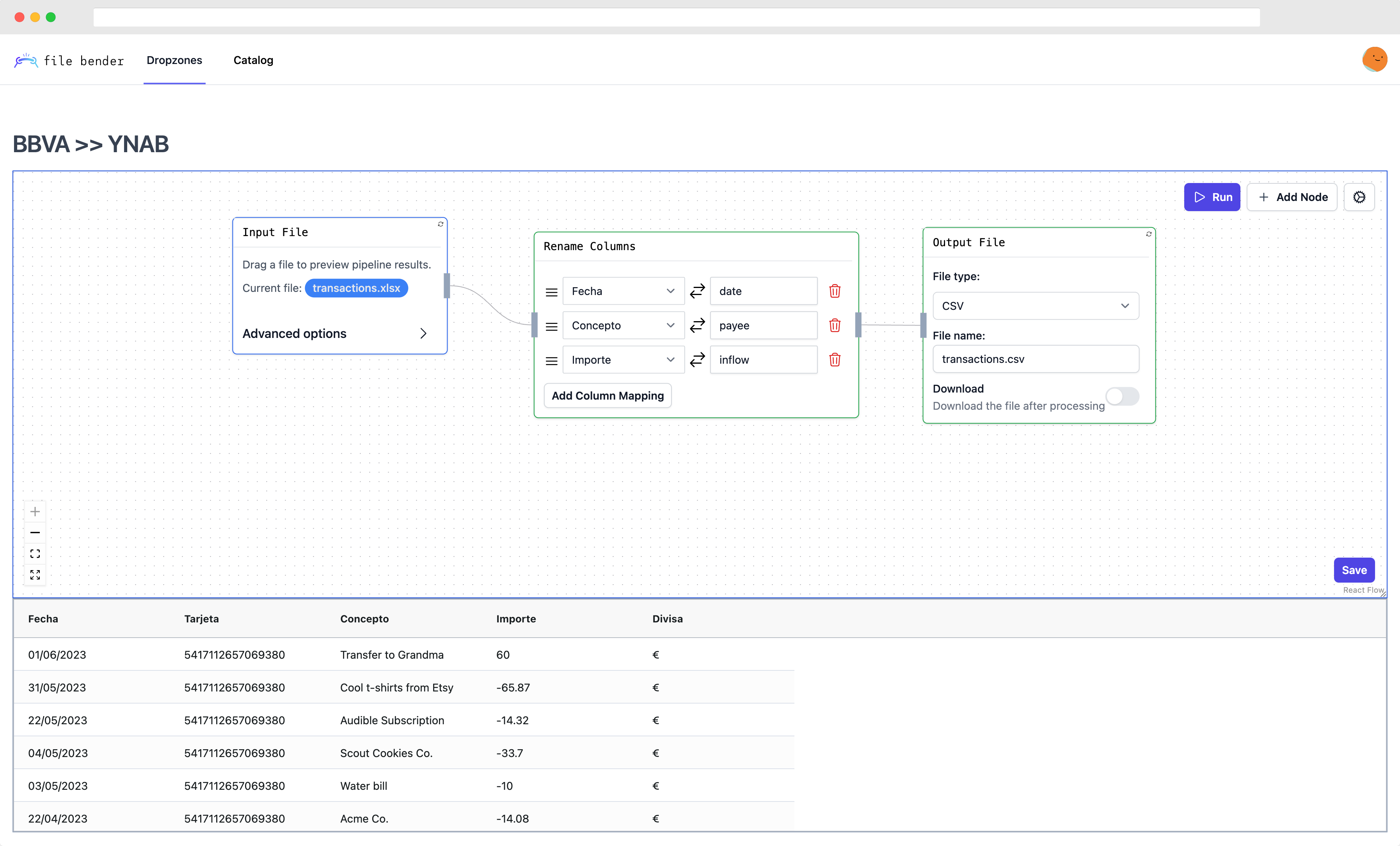
Task: Grab the drag handle for Fecha row
Action: pos(551,292)
